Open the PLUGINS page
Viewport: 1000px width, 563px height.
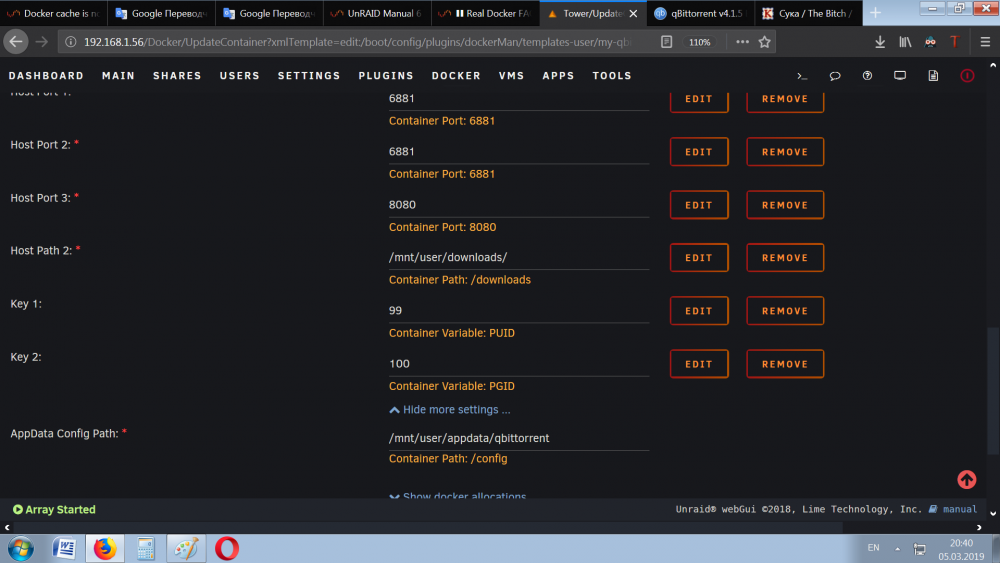[x=386, y=76]
